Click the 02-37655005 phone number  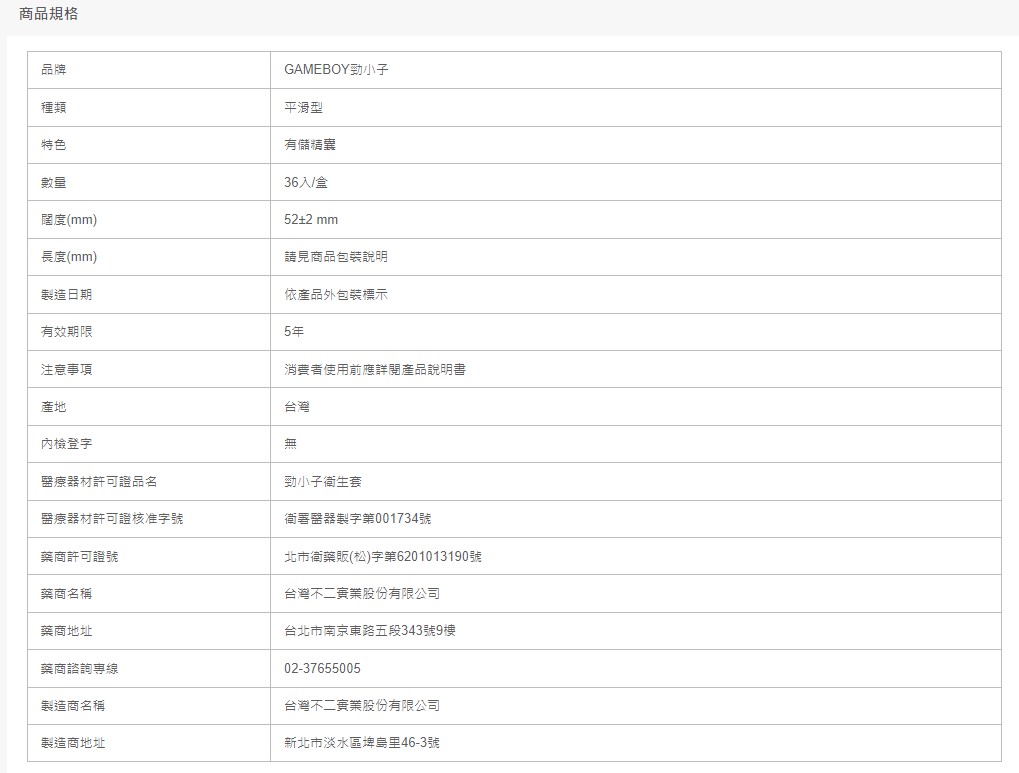pos(322,668)
